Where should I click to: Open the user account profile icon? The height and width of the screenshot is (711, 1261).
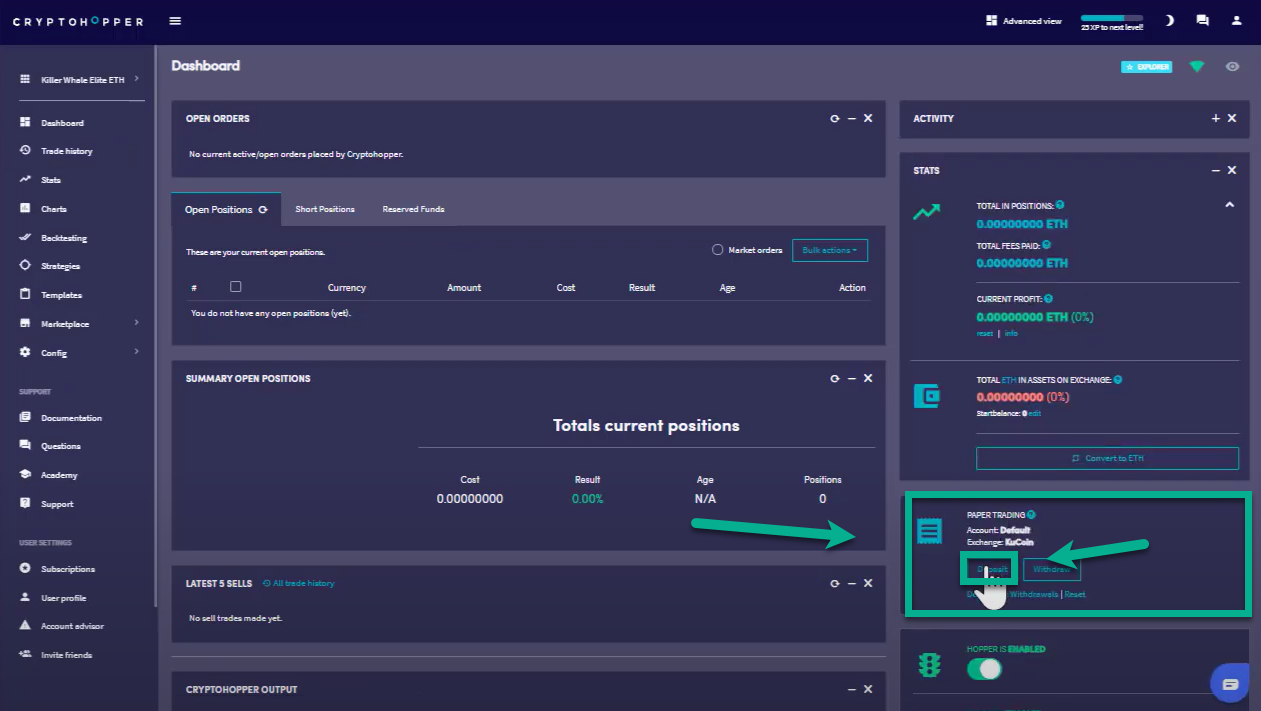[1236, 21]
